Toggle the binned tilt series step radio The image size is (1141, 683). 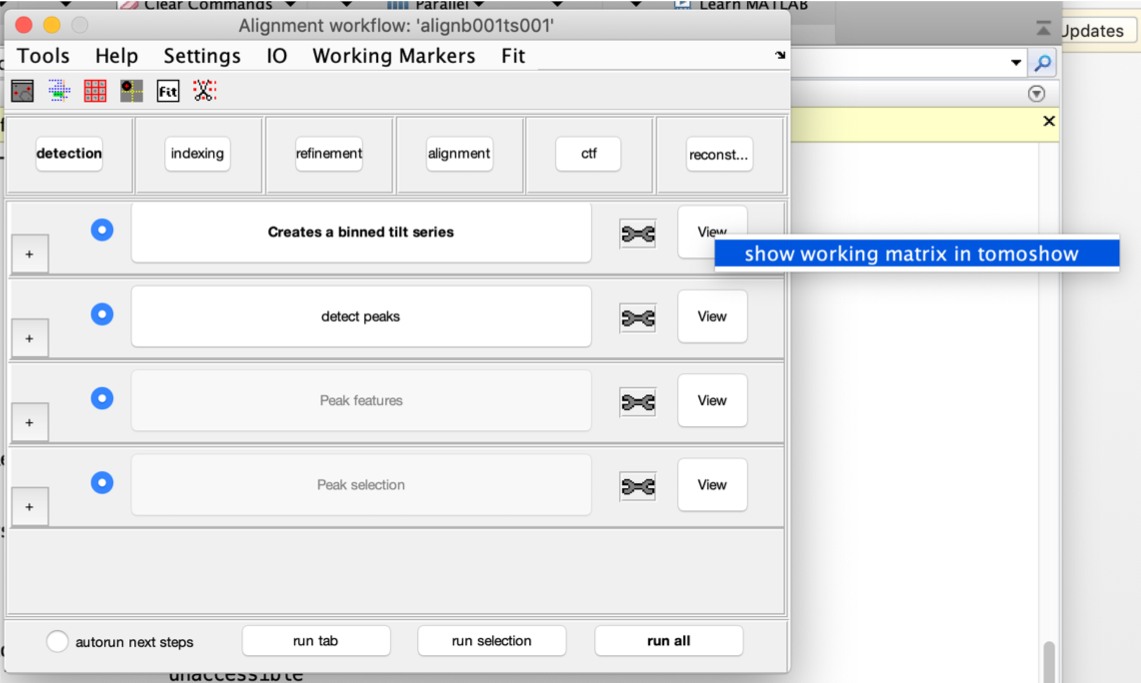tap(102, 230)
